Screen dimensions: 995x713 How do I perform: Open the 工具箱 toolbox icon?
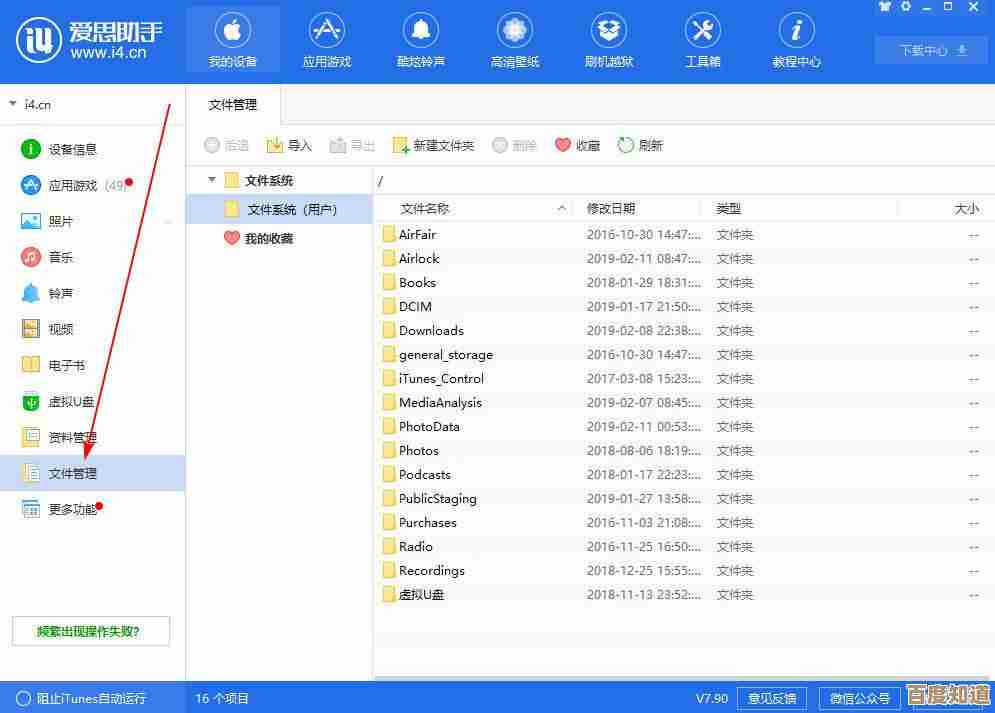[x=703, y=31]
